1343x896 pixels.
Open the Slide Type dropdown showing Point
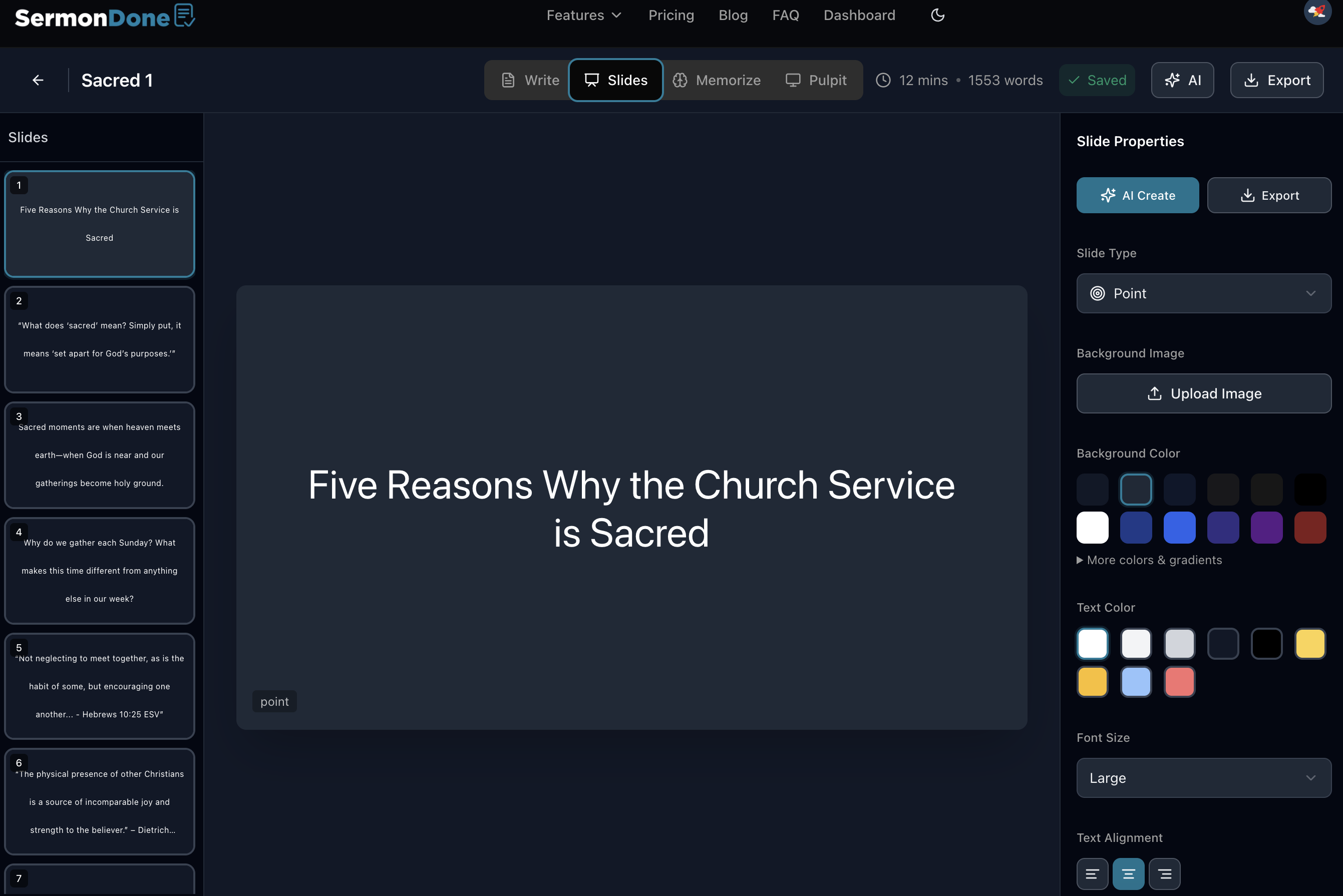pyautogui.click(x=1204, y=293)
